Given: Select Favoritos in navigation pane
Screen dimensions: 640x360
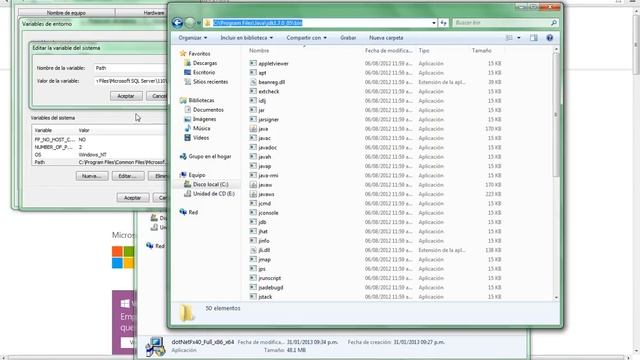Looking at the screenshot, I should pos(199,53).
